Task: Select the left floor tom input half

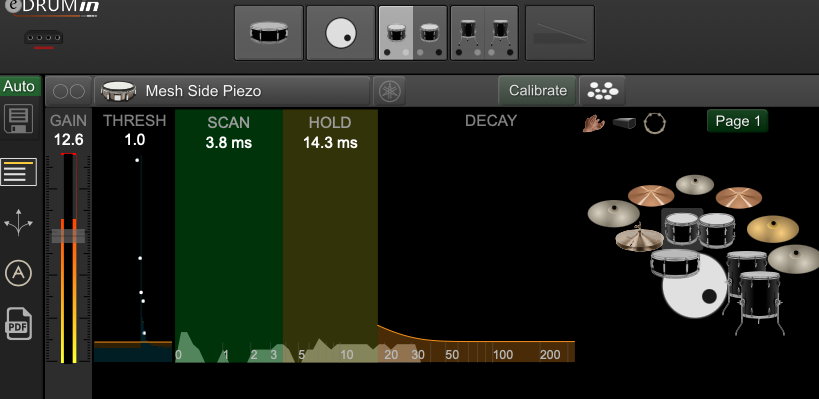Action: tap(468, 33)
